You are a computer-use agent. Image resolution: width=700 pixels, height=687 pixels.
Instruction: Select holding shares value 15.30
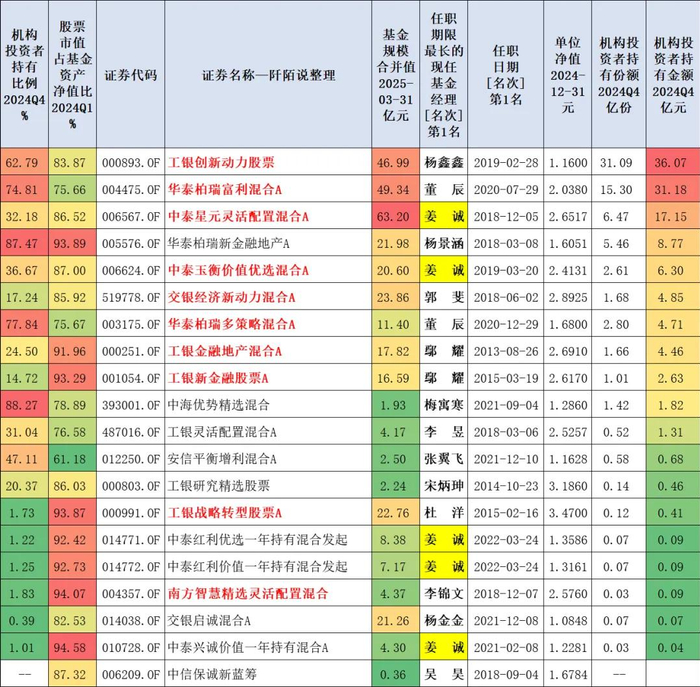click(616, 190)
